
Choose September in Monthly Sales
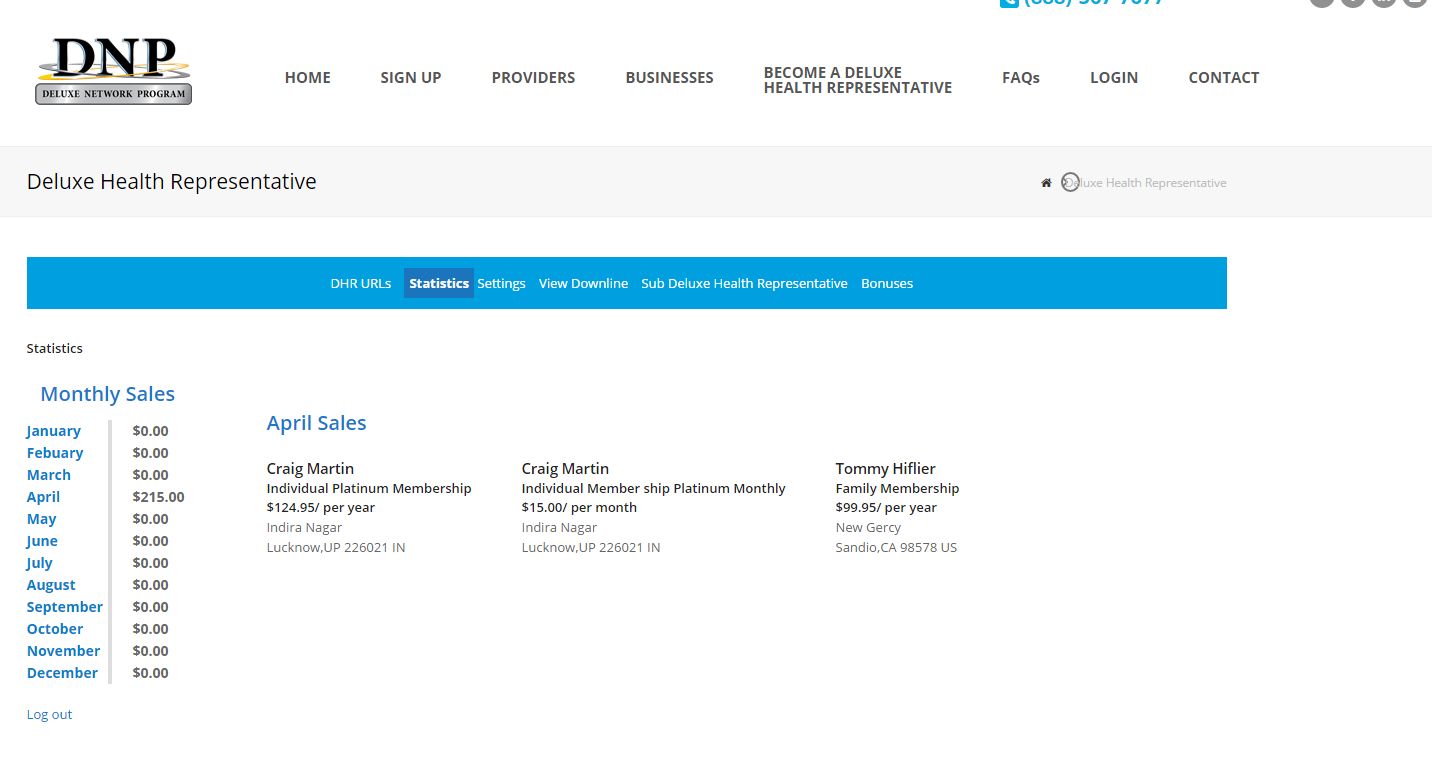pos(65,607)
